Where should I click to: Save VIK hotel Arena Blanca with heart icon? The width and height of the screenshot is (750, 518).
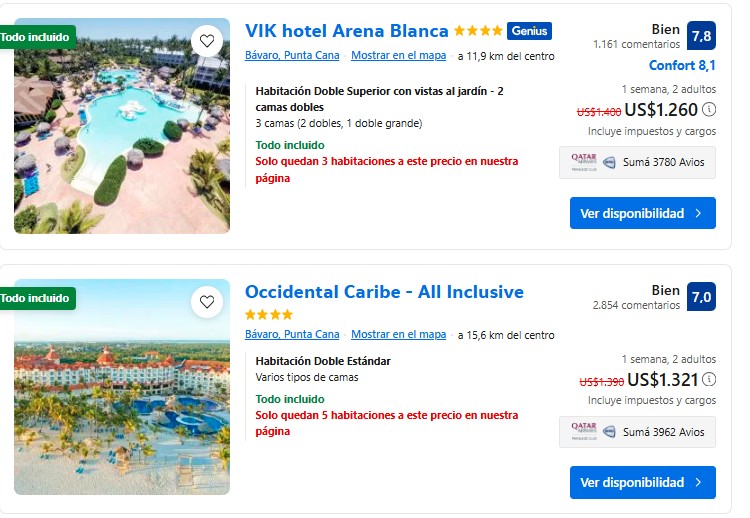[x=207, y=41]
